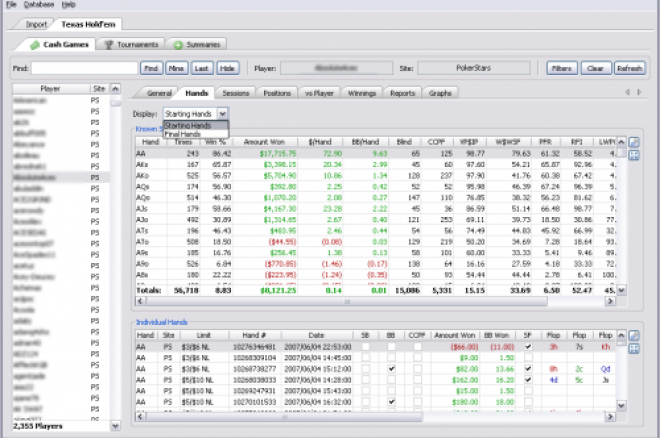This screenshot has width=660, height=438.
Task: Click the Individual Hands horizontal scrollbar thumb
Action: coord(284,417)
